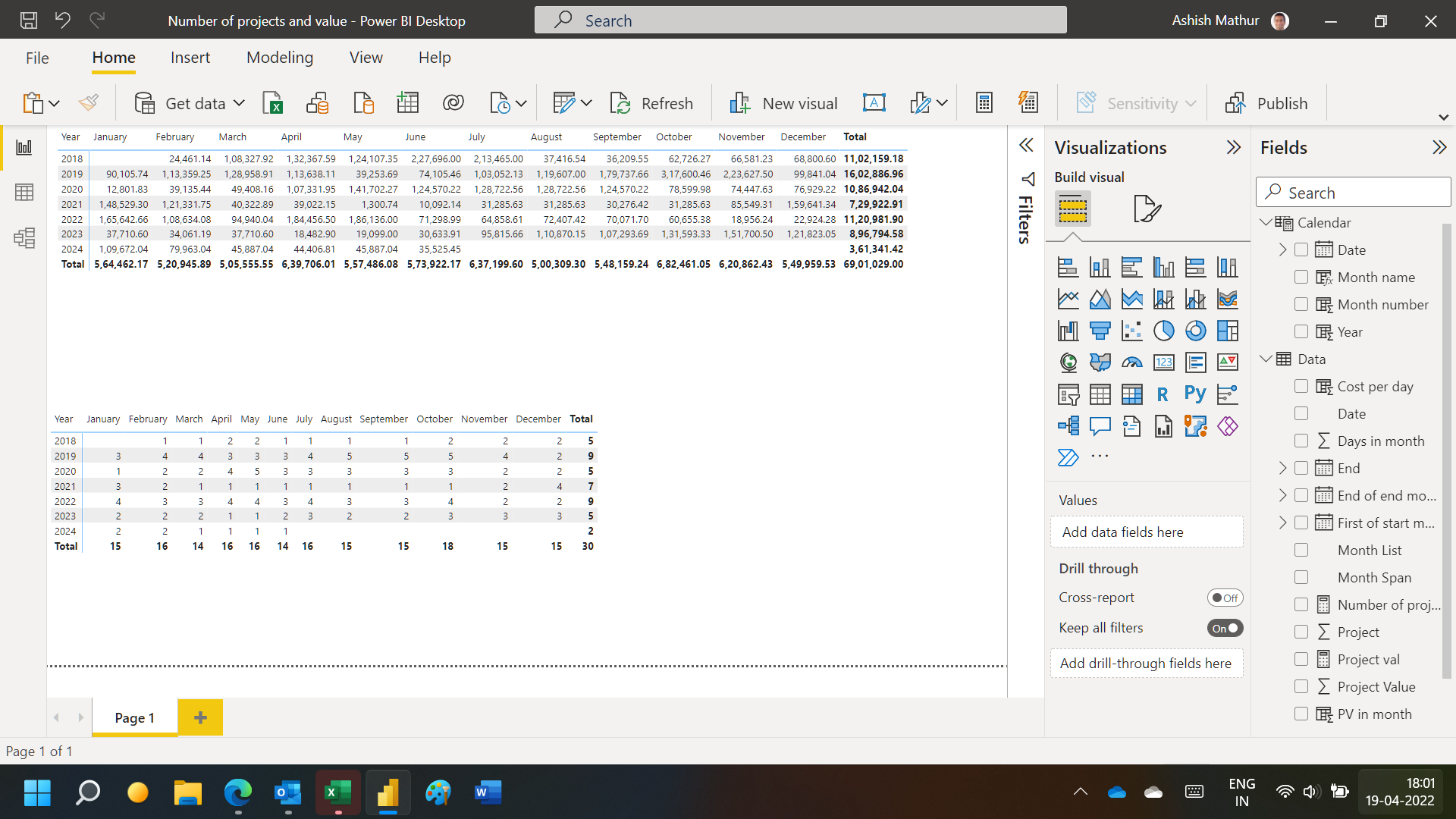
Task: Click the Publish button
Action: 1266,103
